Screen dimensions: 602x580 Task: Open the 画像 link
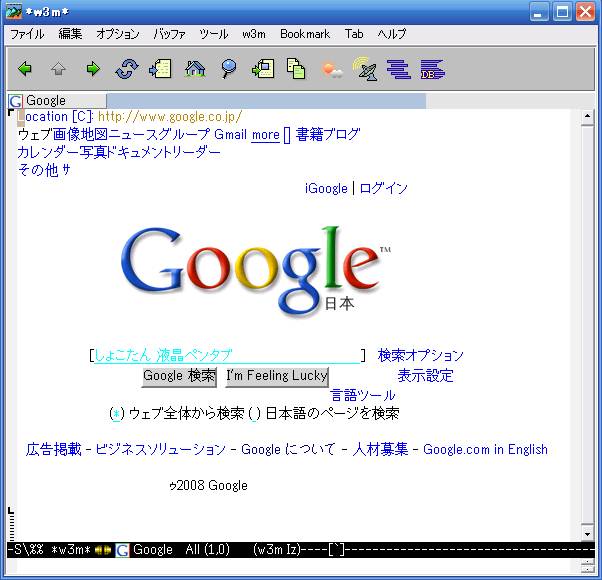66,134
